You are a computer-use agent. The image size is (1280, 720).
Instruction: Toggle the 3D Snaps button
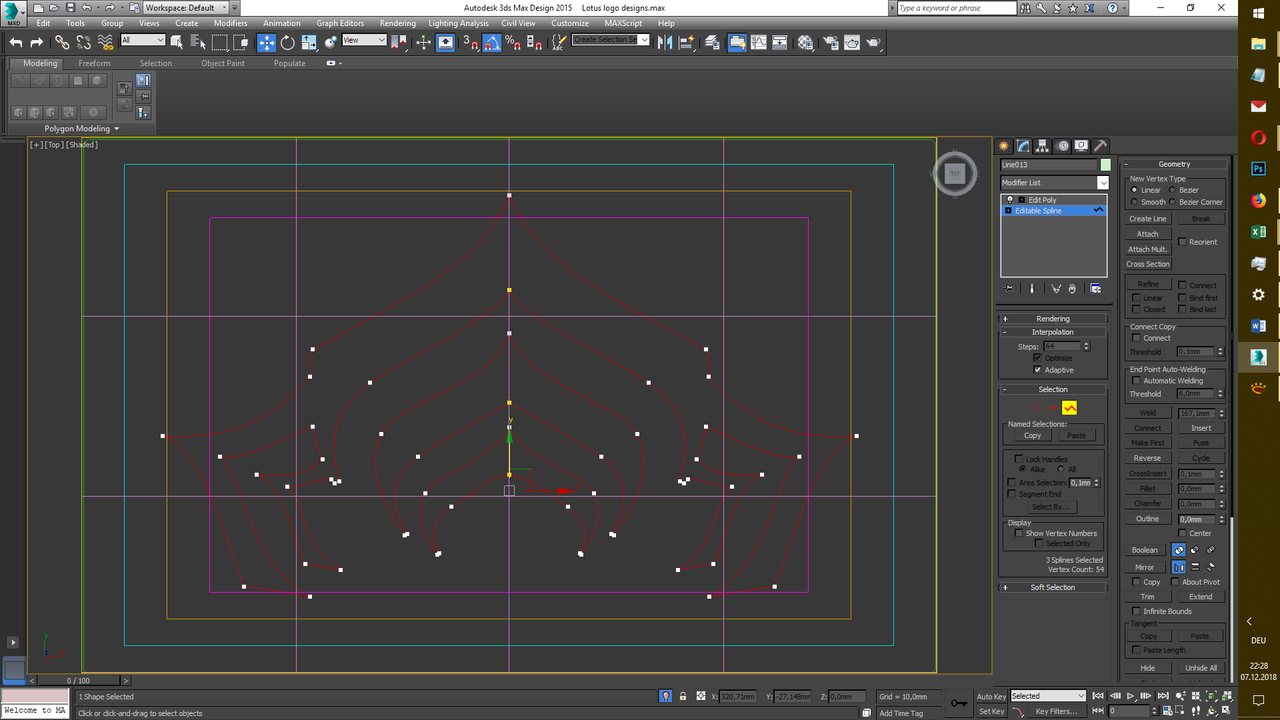pos(471,42)
